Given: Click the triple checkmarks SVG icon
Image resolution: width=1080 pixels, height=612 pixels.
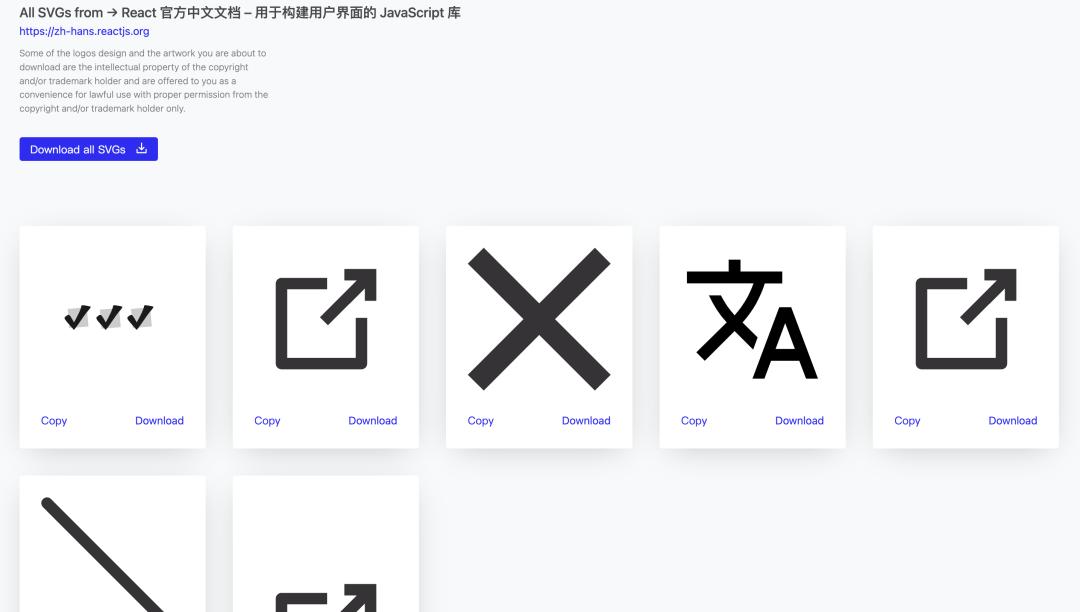Looking at the screenshot, I should tap(108, 318).
